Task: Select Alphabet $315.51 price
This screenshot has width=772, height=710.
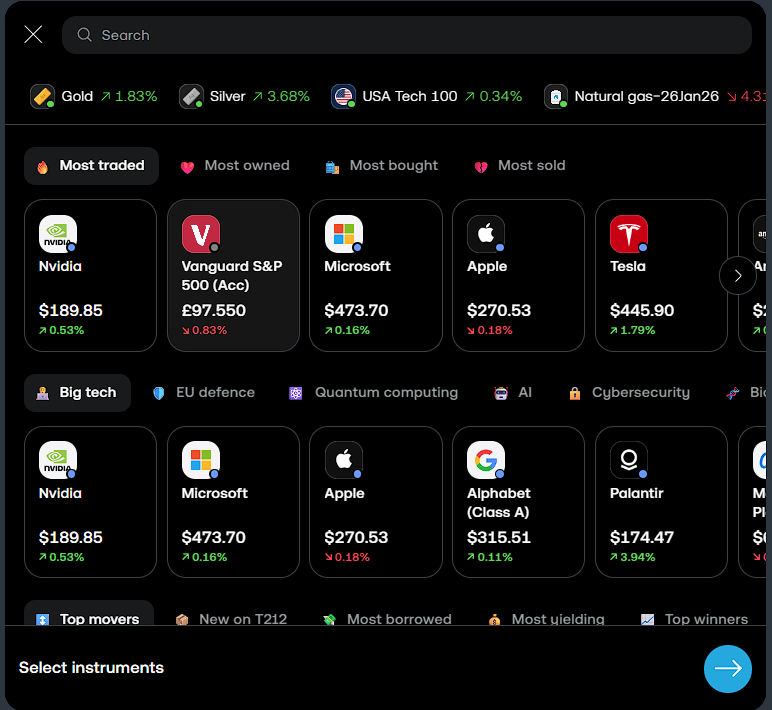Action: pos(499,537)
